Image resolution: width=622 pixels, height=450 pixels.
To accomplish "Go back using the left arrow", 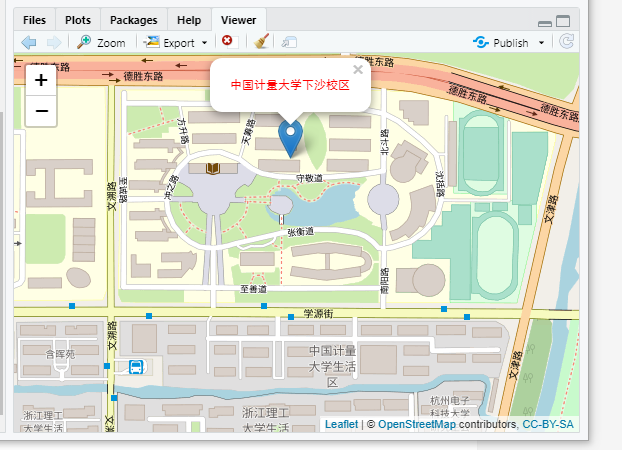I will click(29, 42).
